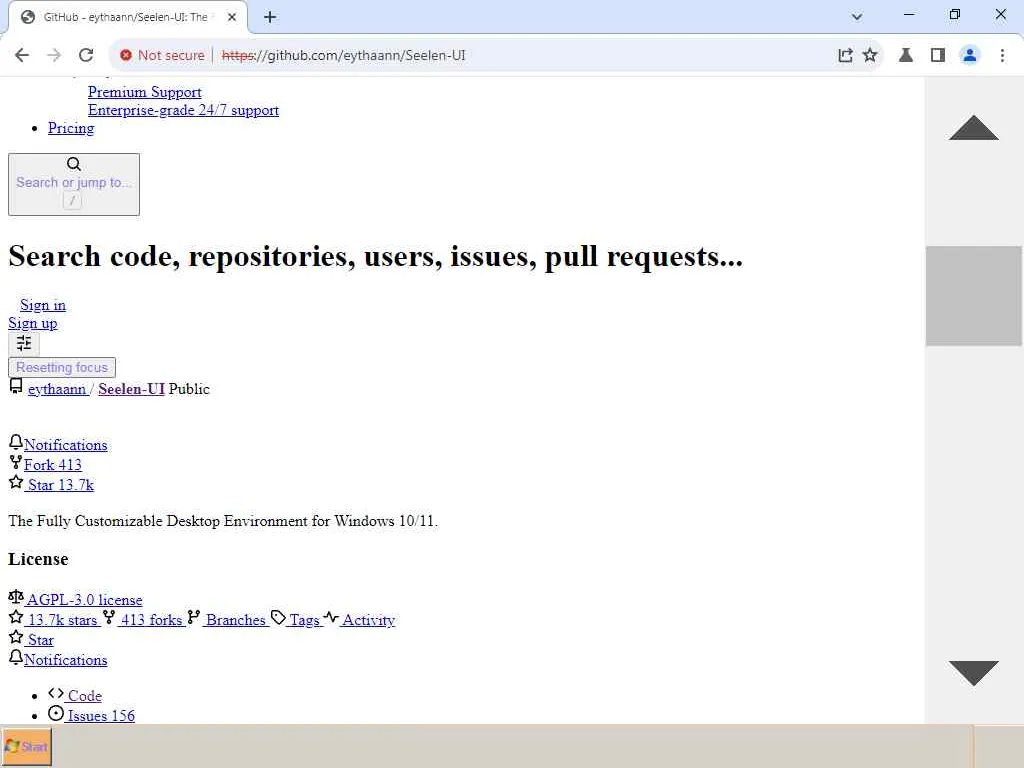Star the repository via Star 13.7k
This screenshot has height=768, width=1024.
61,485
